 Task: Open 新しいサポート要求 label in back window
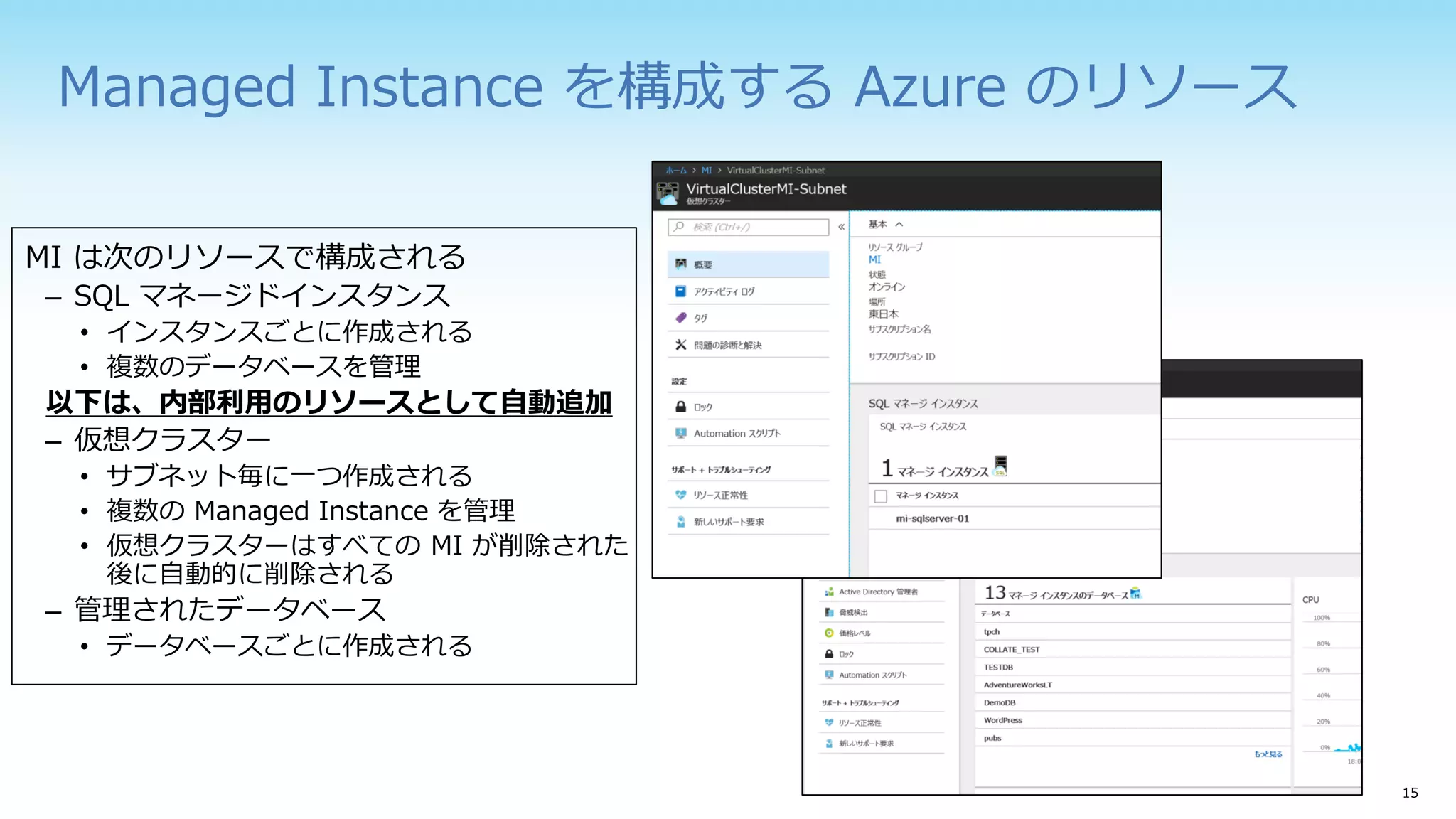[x=867, y=743]
